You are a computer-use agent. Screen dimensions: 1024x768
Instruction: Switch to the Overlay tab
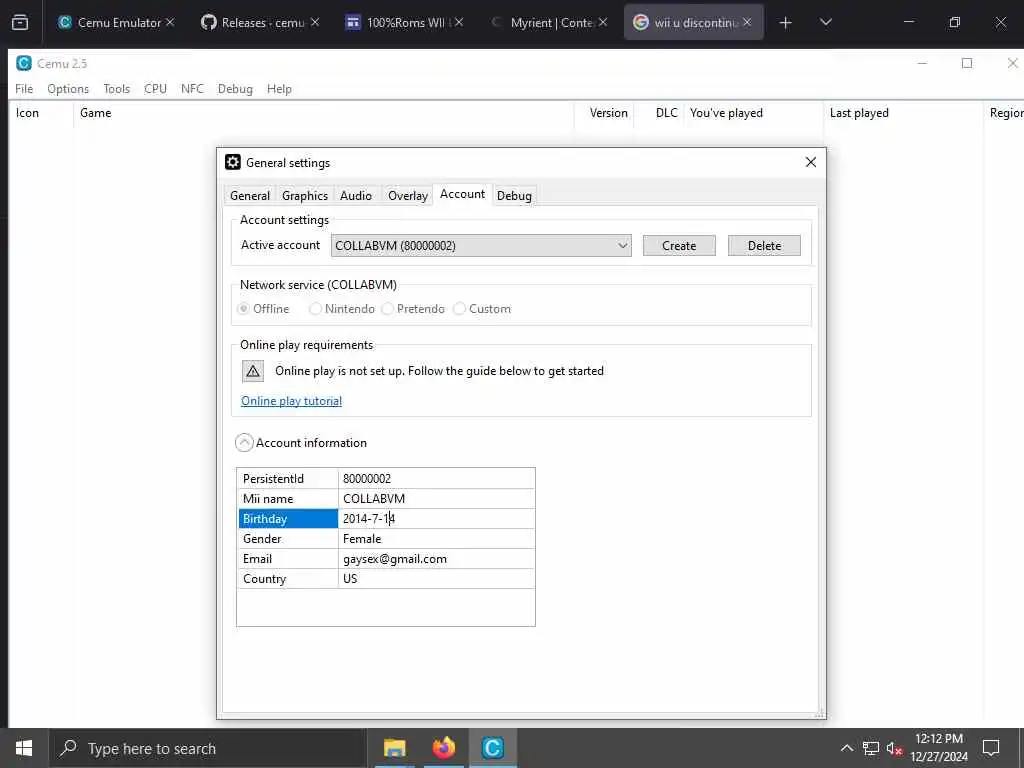[408, 196]
